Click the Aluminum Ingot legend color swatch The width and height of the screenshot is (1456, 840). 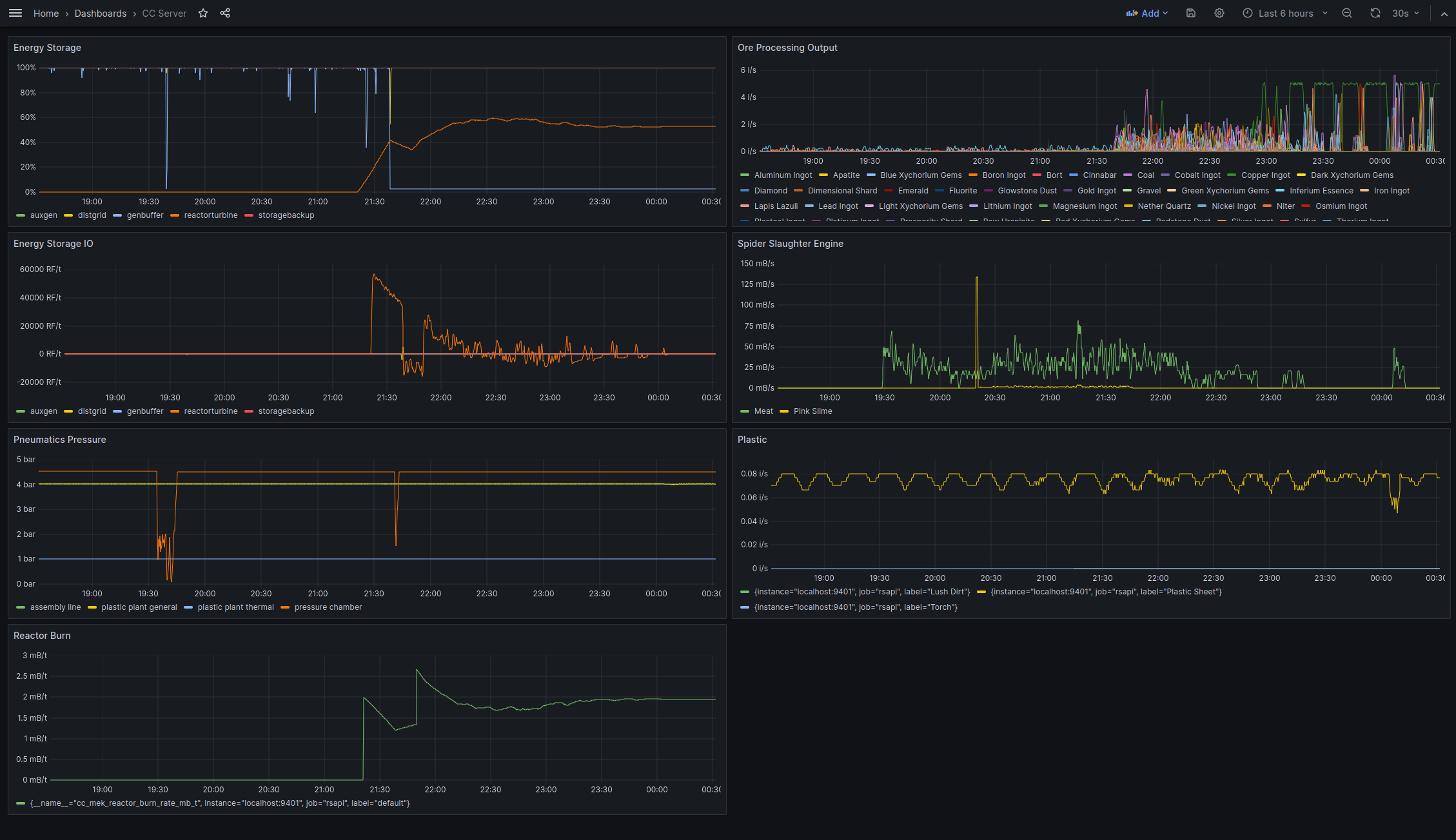coord(745,175)
